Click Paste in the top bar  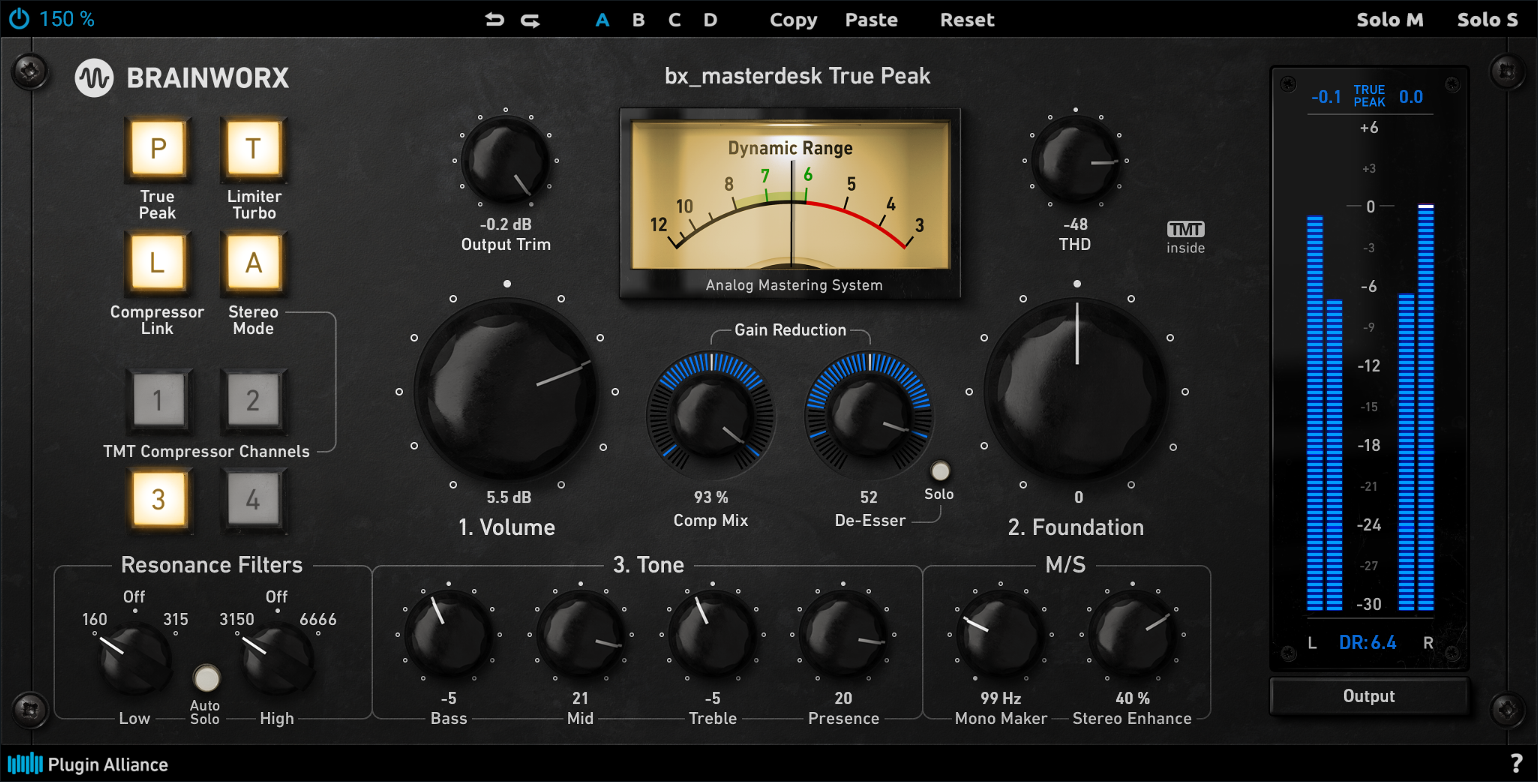[x=871, y=19]
